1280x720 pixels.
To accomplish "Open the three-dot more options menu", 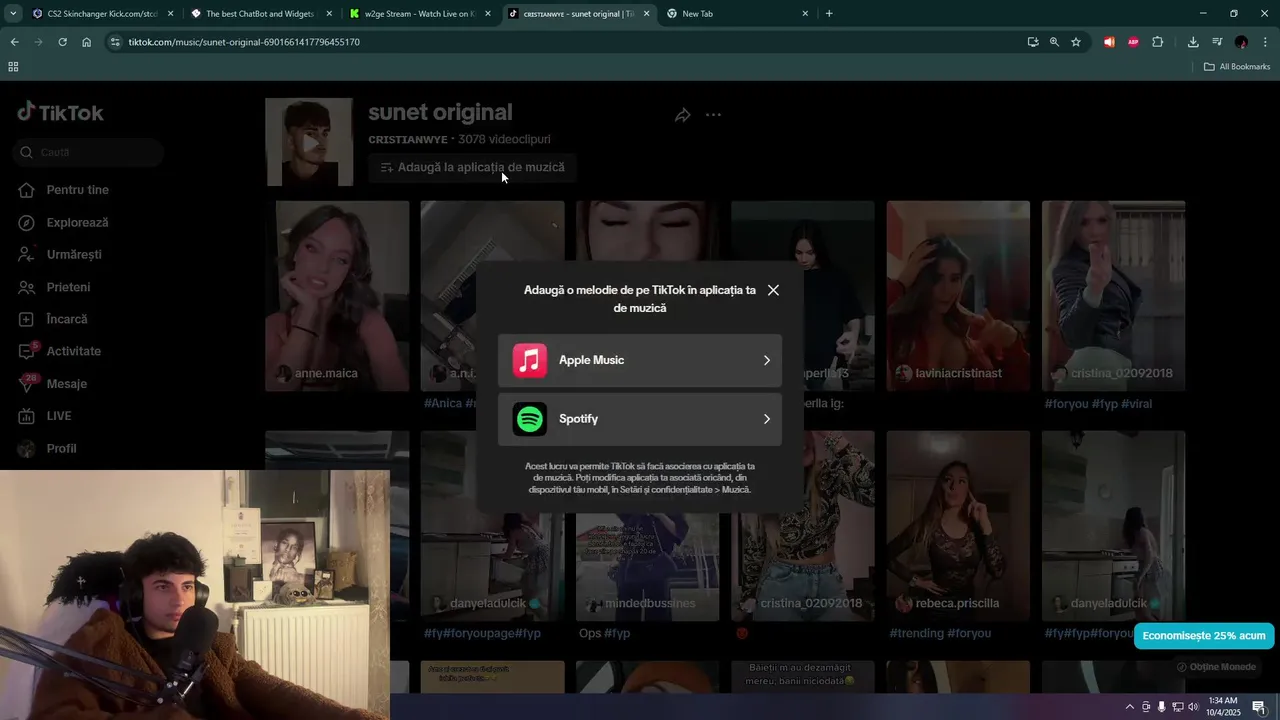I will point(713,115).
